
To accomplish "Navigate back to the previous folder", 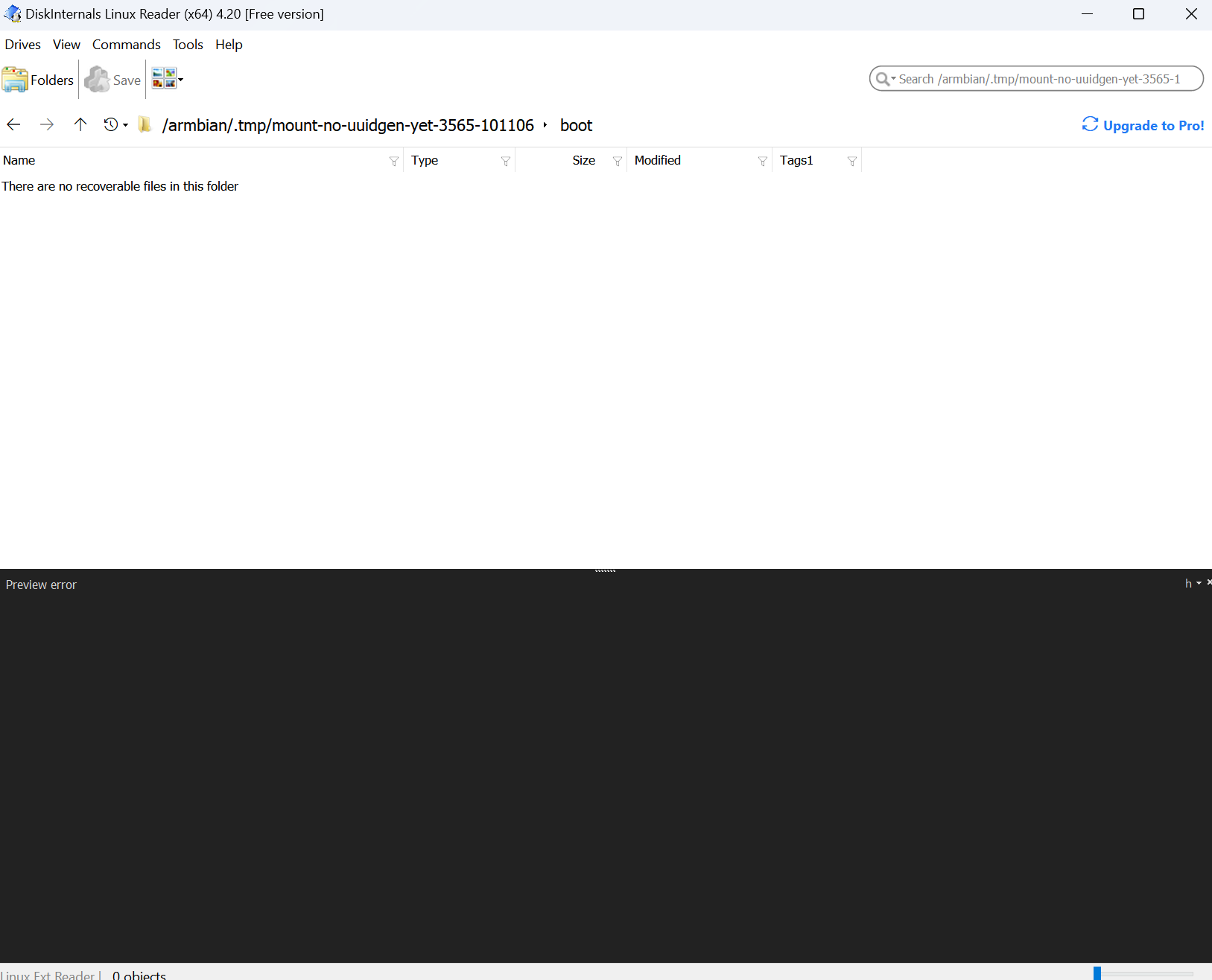I will [x=13, y=124].
